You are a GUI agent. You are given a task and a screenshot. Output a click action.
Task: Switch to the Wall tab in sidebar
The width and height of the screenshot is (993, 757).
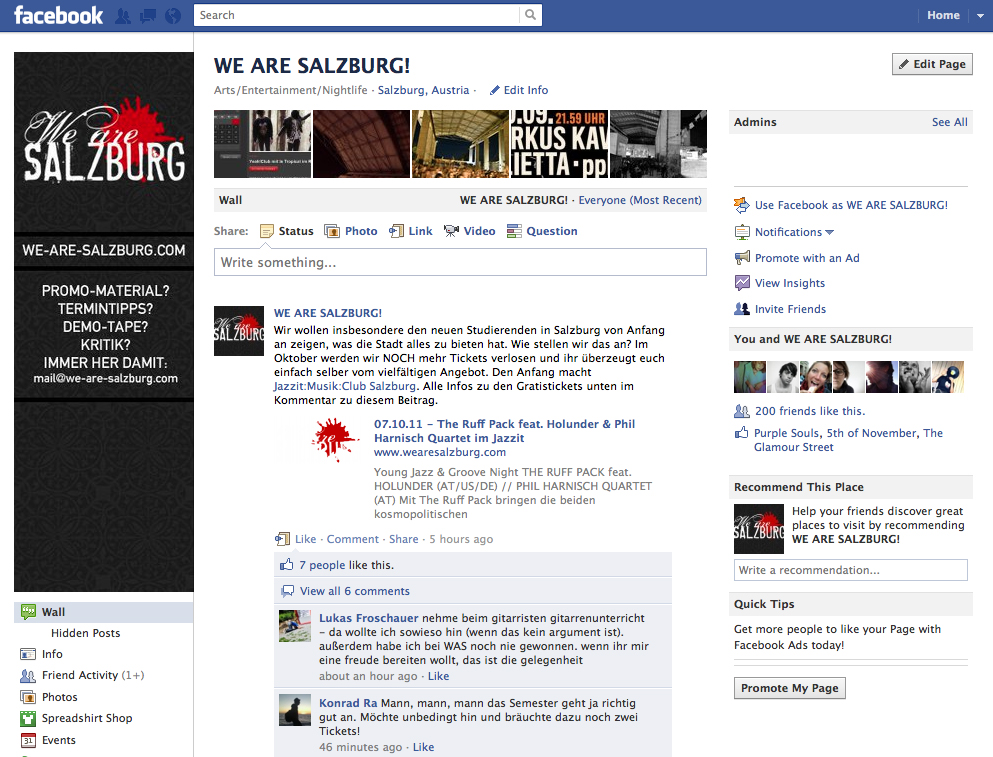coord(53,612)
